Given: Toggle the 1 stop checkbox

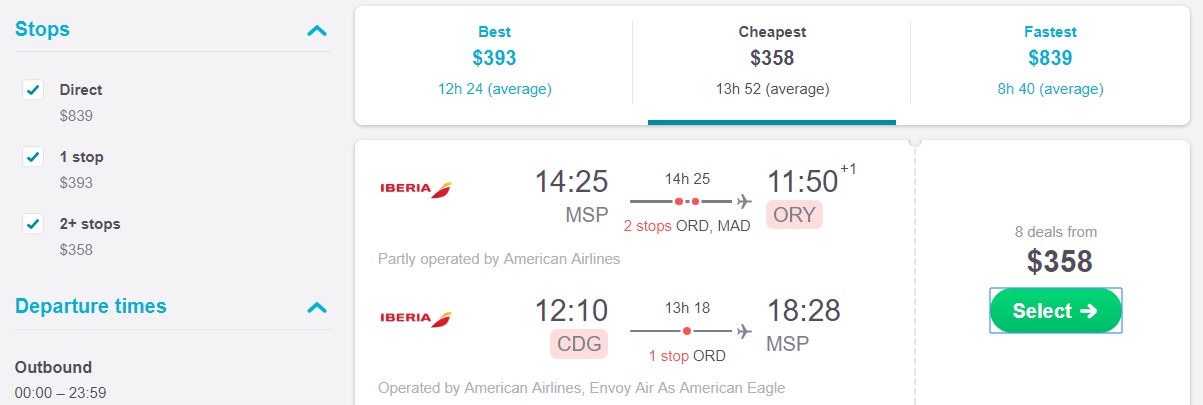Looking at the screenshot, I should 33,157.
